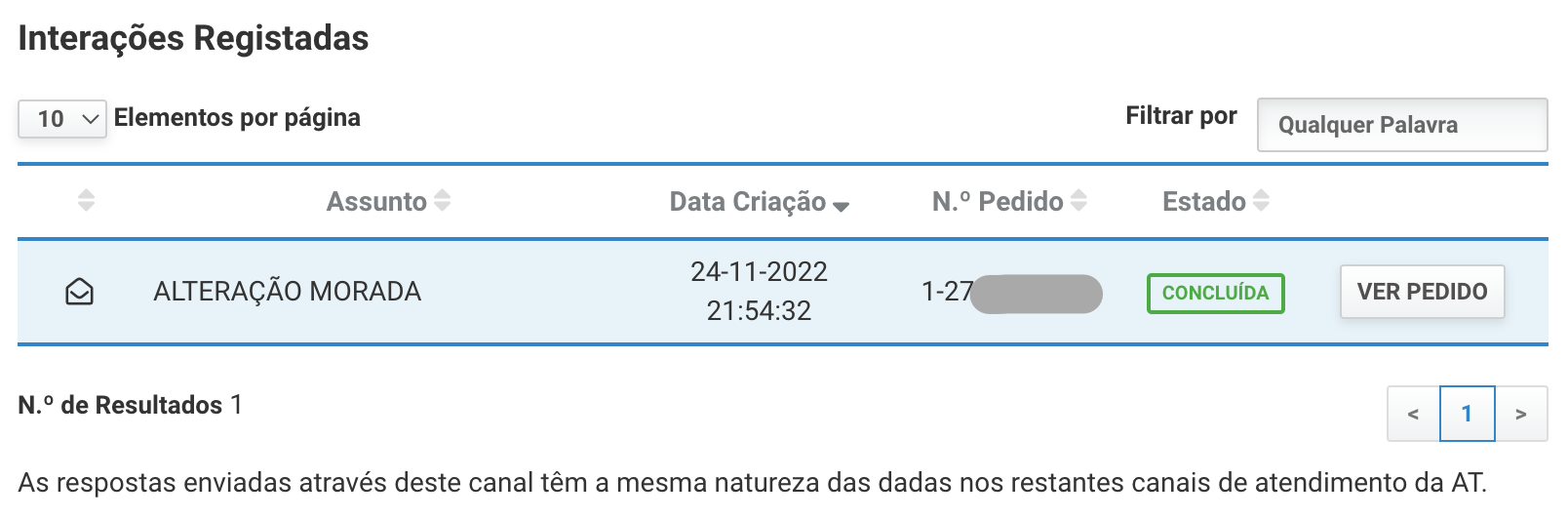The image size is (1568, 519).
Task: Sort by first column arrows icon
Action: [x=86, y=201]
